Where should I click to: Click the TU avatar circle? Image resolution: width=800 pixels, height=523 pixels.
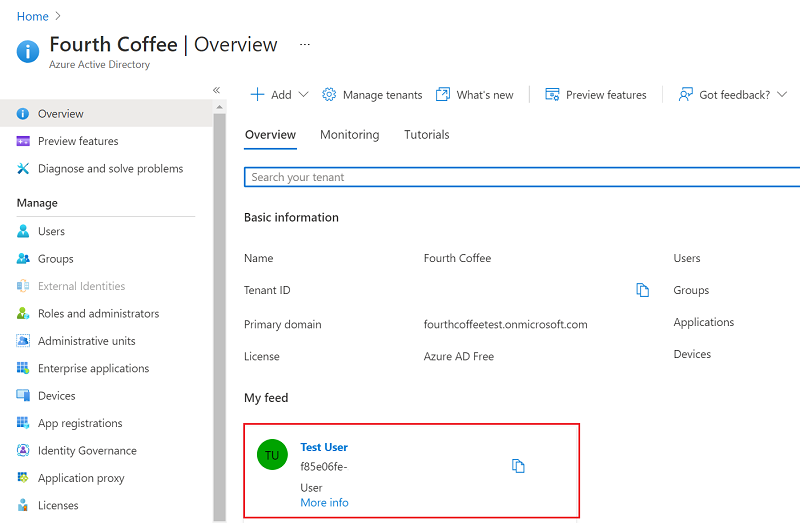[272, 455]
